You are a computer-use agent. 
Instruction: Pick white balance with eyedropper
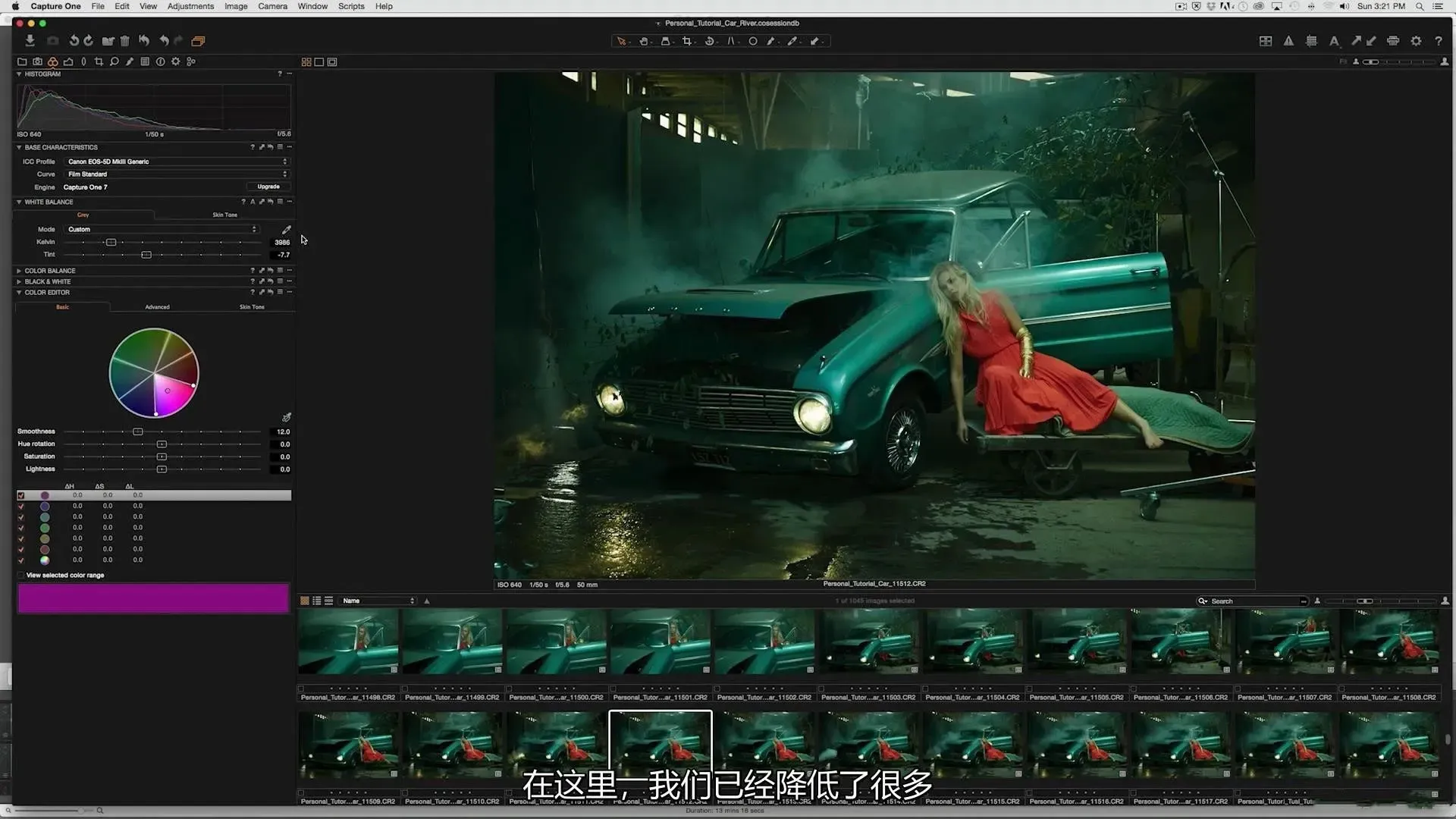tap(287, 229)
